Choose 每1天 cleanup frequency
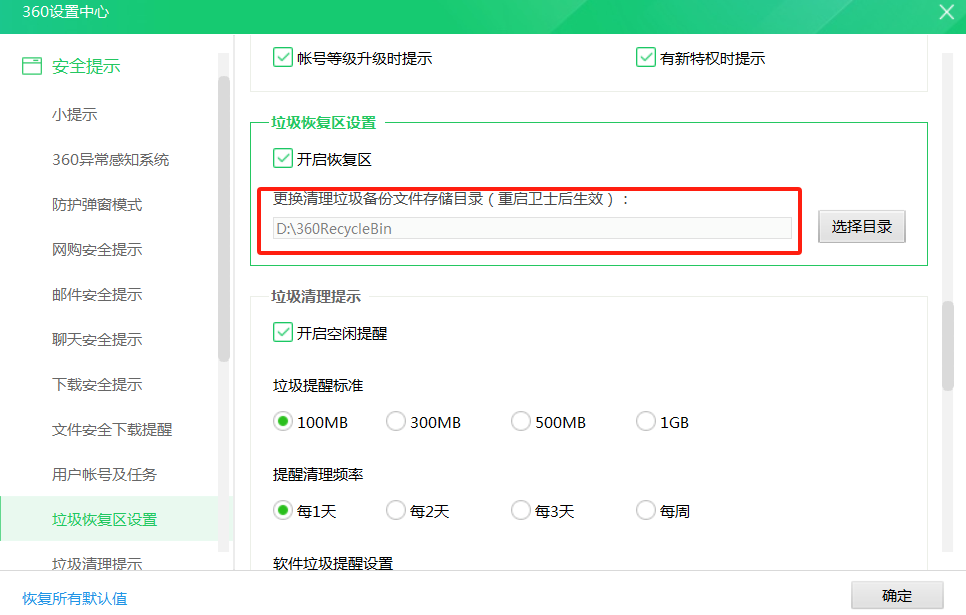Screen dimensions: 966x615 283,510
